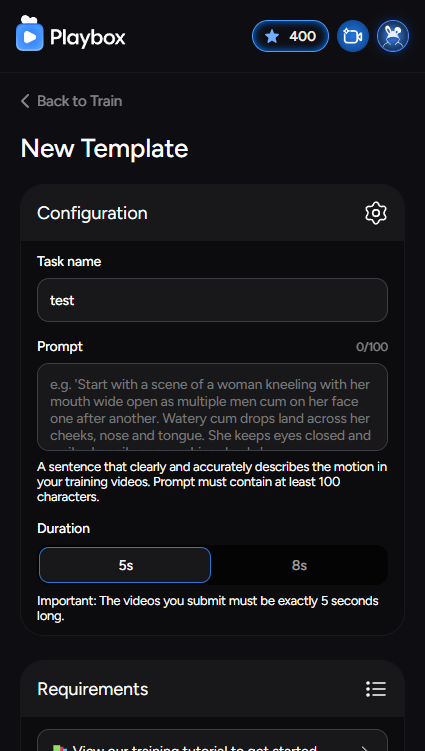Image resolution: width=425 pixels, height=751 pixels.
Task: Open the Configuration gear settings icon
Action: pos(376,213)
